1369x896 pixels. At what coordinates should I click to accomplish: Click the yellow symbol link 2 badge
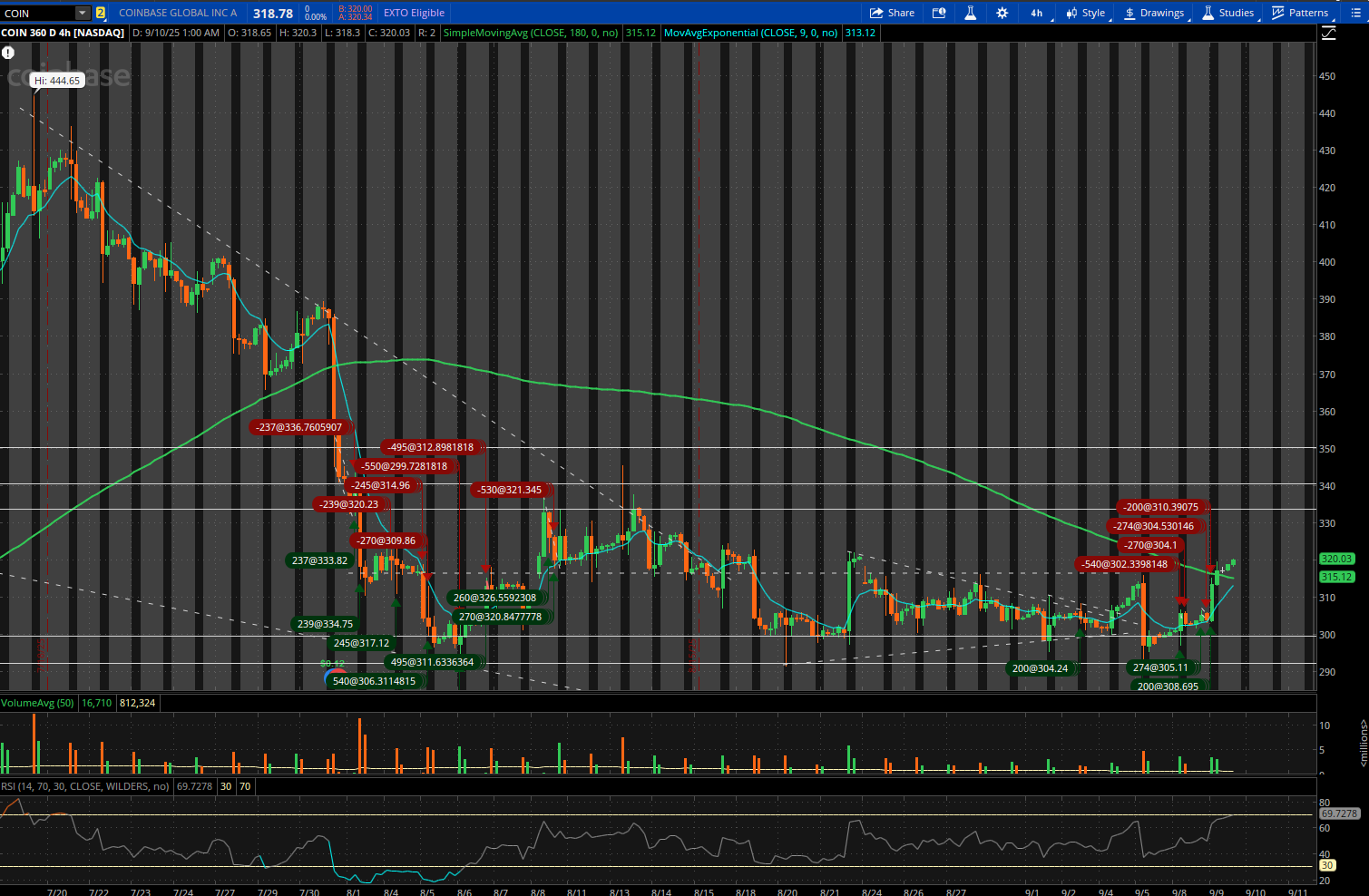[100, 13]
